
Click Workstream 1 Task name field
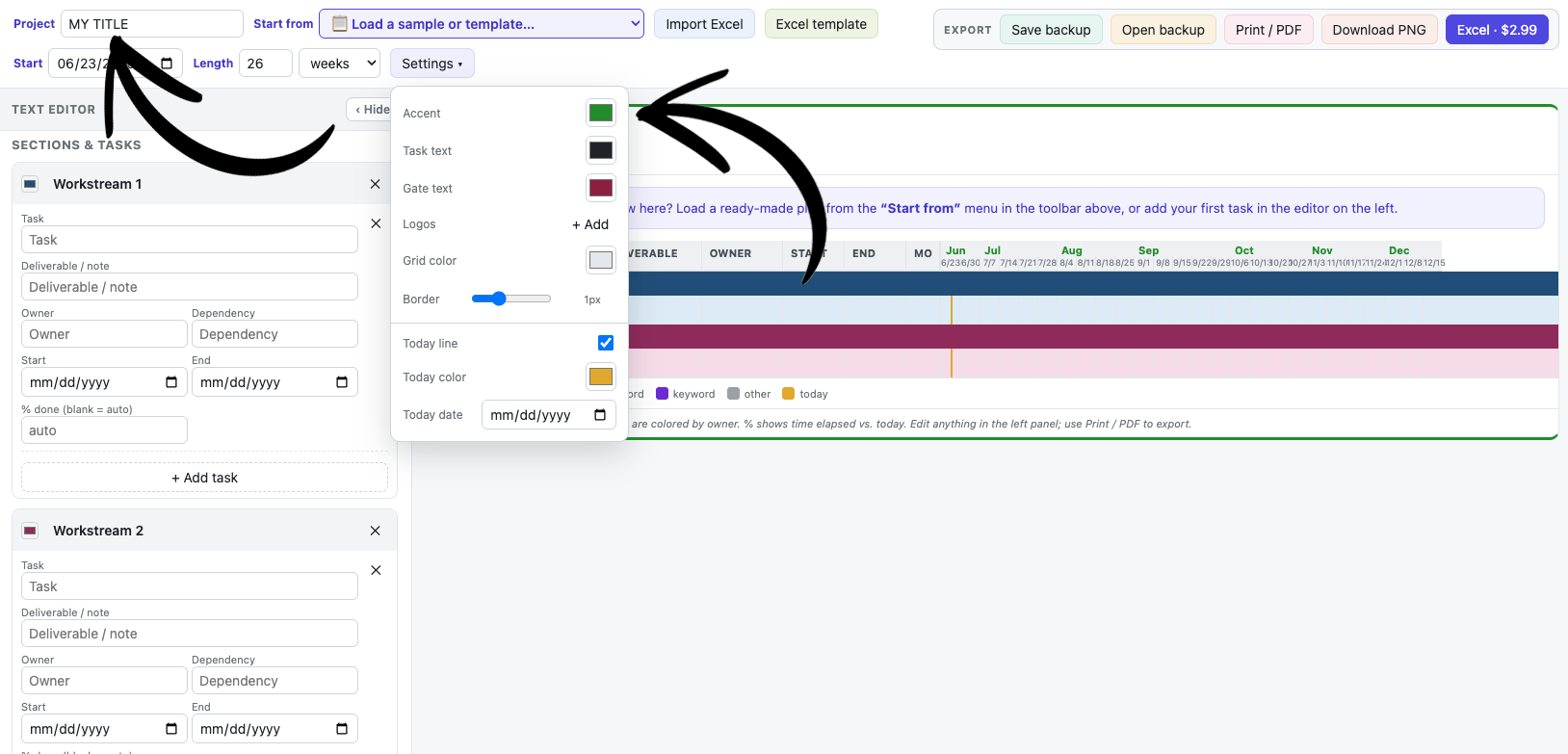click(x=190, y=240)
